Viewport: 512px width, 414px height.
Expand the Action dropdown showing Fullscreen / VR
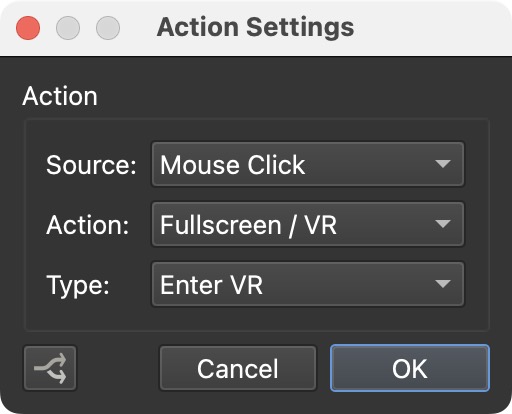[308, 224]
